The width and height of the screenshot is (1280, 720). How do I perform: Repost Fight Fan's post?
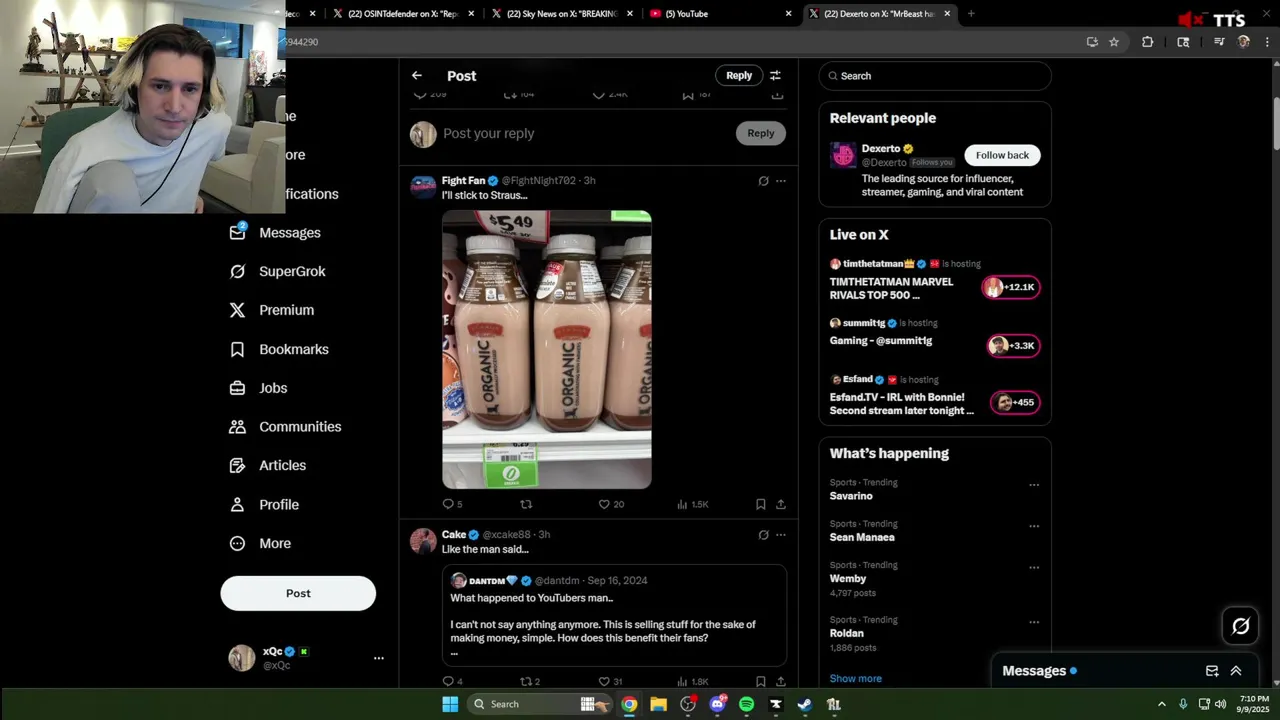click(526, 504)
